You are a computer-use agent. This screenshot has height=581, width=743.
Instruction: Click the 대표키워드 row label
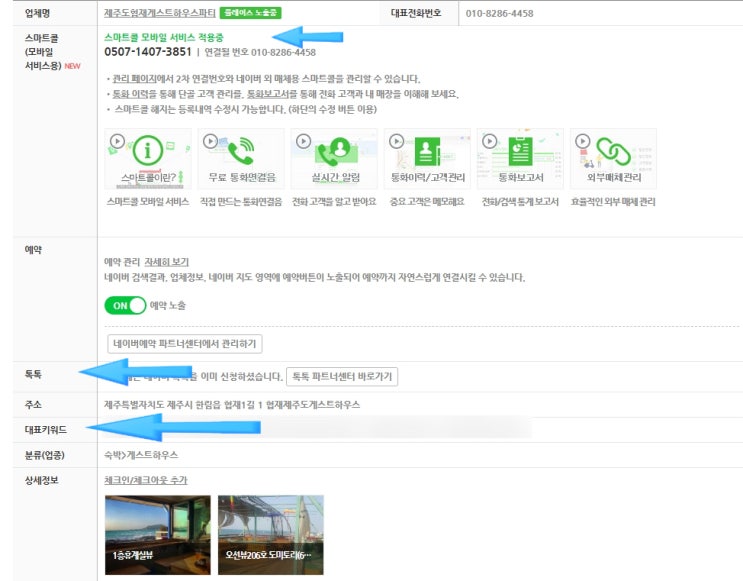coord(45,430)
